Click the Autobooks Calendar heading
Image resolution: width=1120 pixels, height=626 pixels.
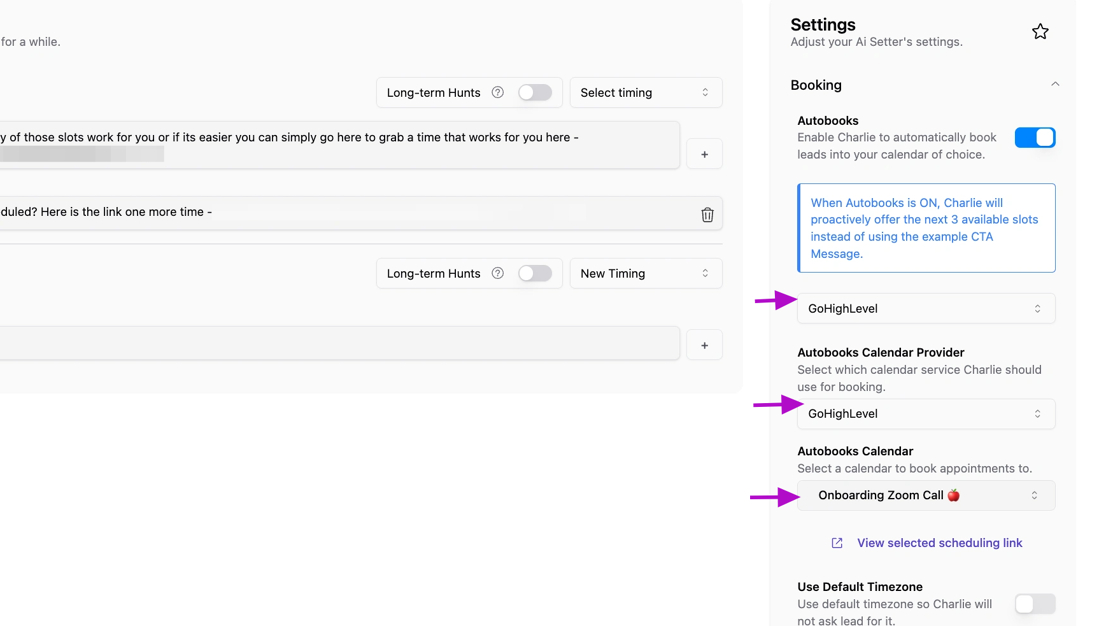(x=855, y=451)
